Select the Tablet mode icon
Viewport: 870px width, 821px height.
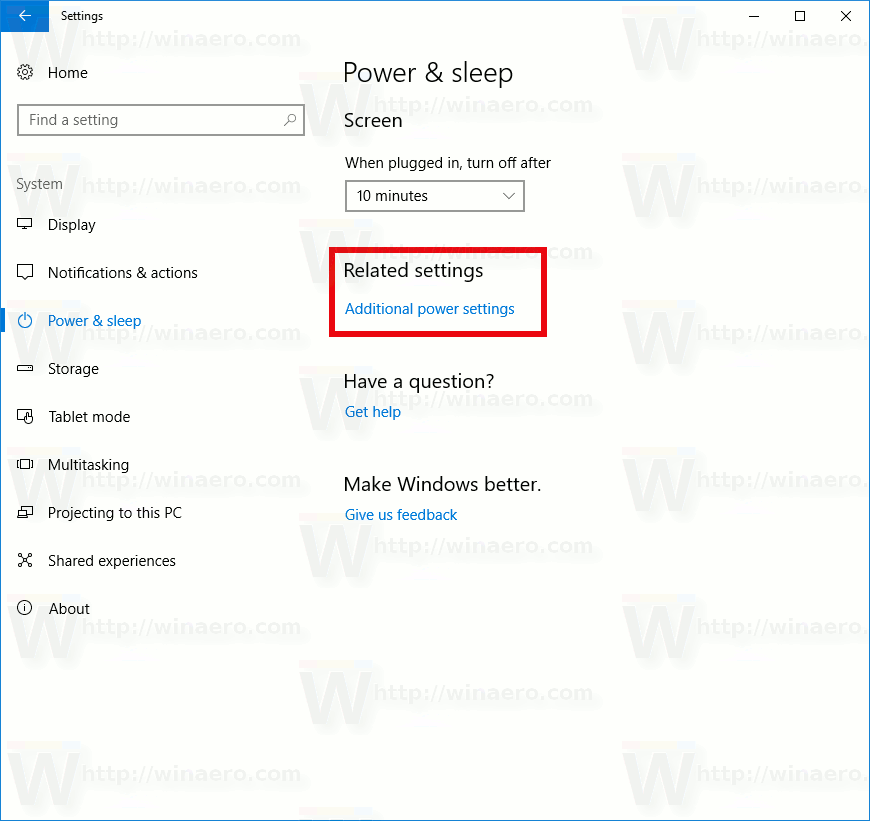pos(24,417)
